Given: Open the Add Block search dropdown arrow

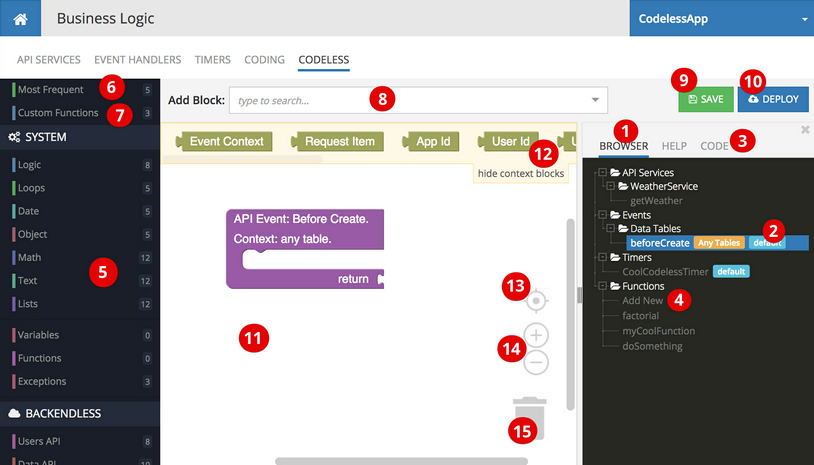Looking at the screenshot, I should 595,100.
